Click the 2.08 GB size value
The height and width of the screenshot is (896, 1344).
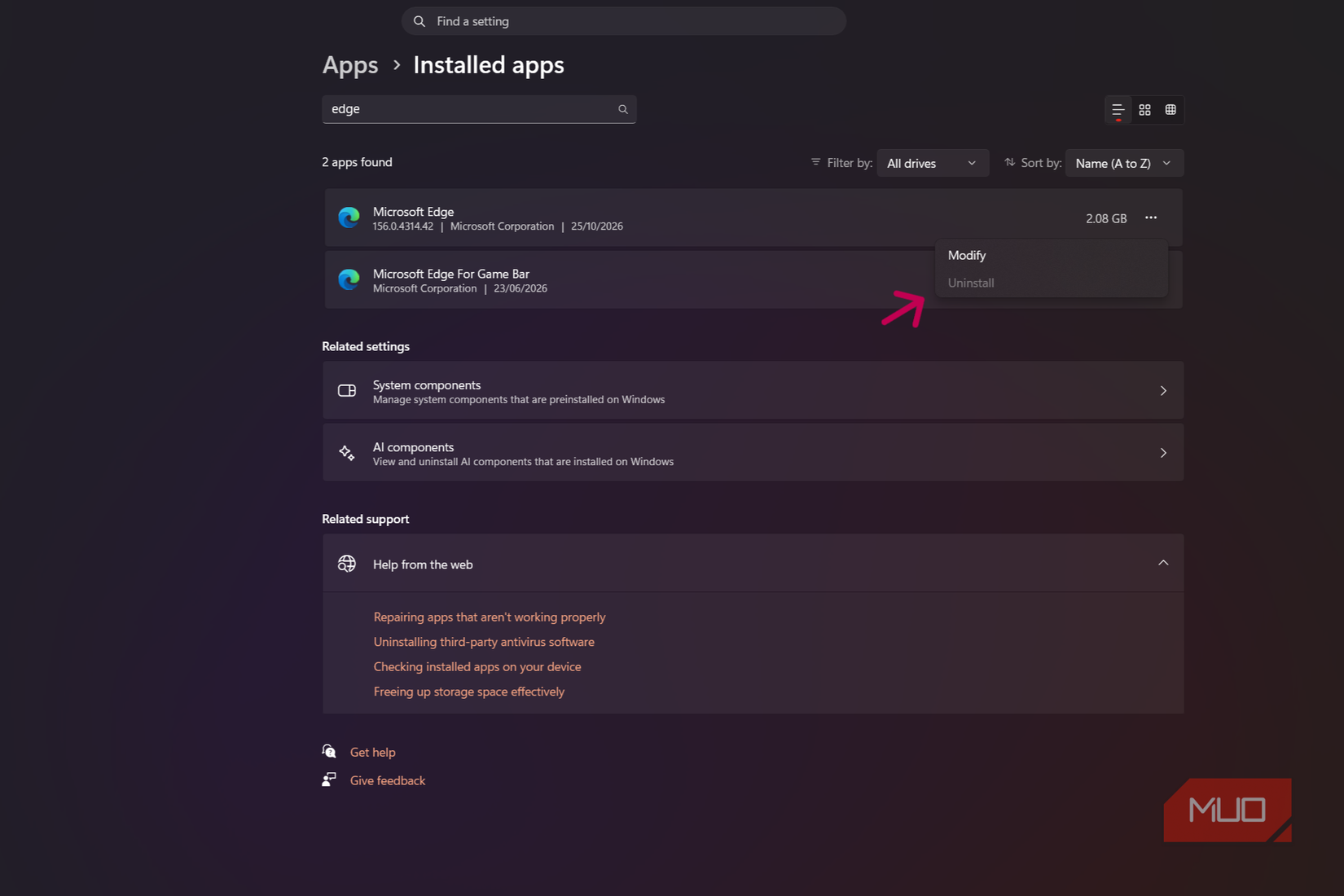click(1106, 218)
